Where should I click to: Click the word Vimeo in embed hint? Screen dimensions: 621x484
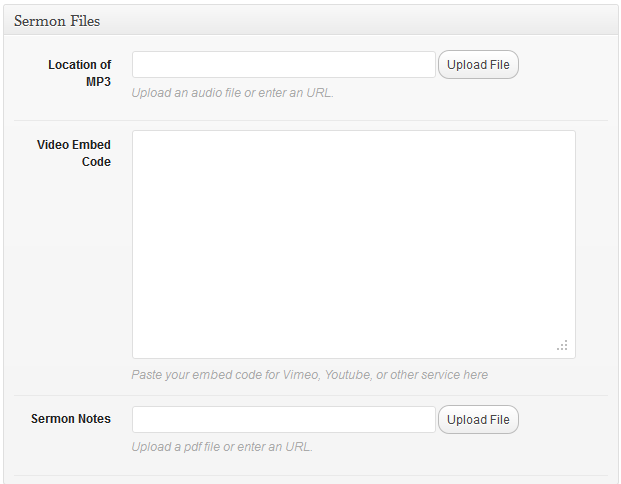(301, 375)
